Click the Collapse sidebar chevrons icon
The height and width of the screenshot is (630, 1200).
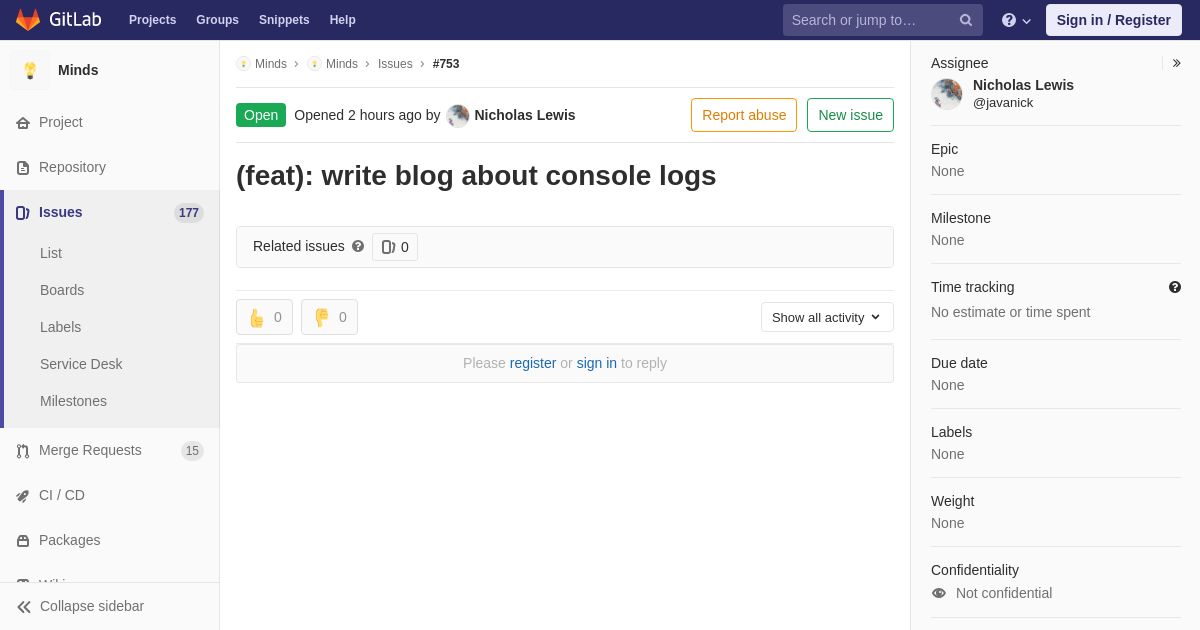24,607
